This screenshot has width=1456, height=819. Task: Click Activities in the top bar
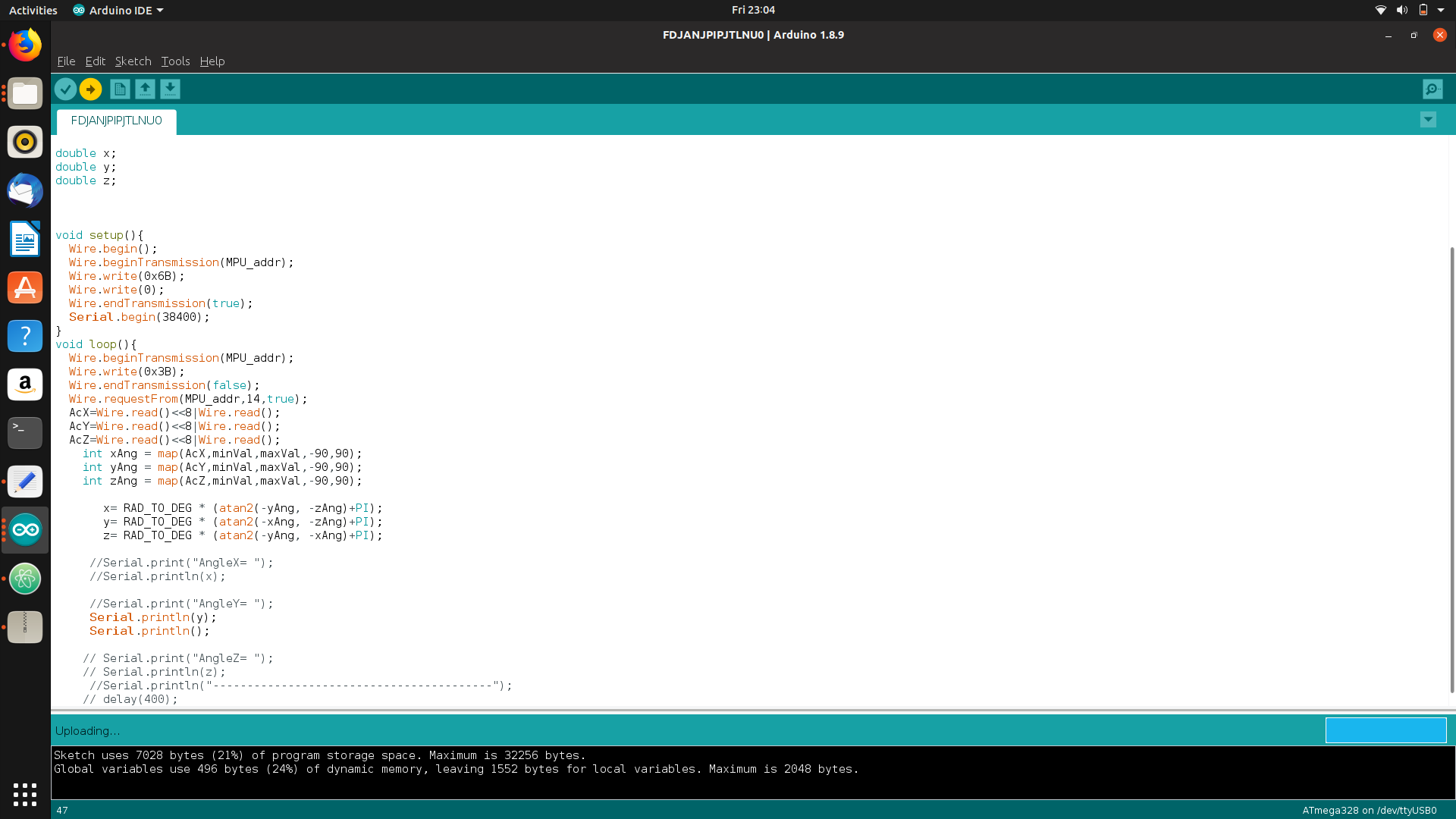click(x=33, y=10)
